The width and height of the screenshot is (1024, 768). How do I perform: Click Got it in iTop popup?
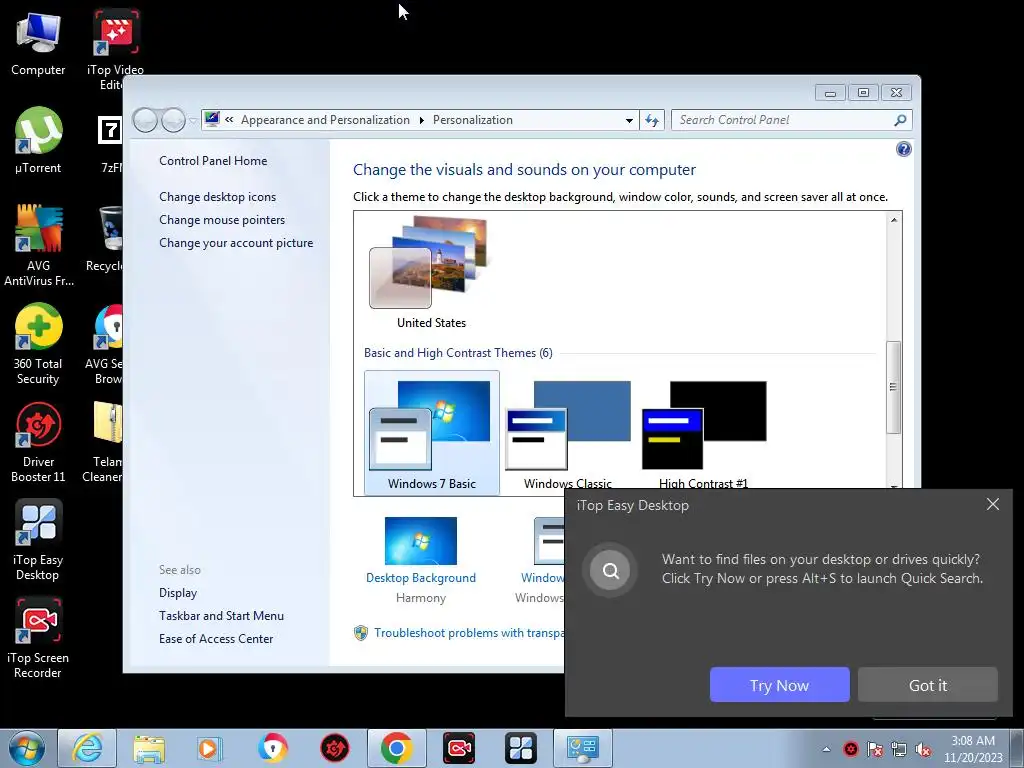pyautogui.click(x=927, y=684)
